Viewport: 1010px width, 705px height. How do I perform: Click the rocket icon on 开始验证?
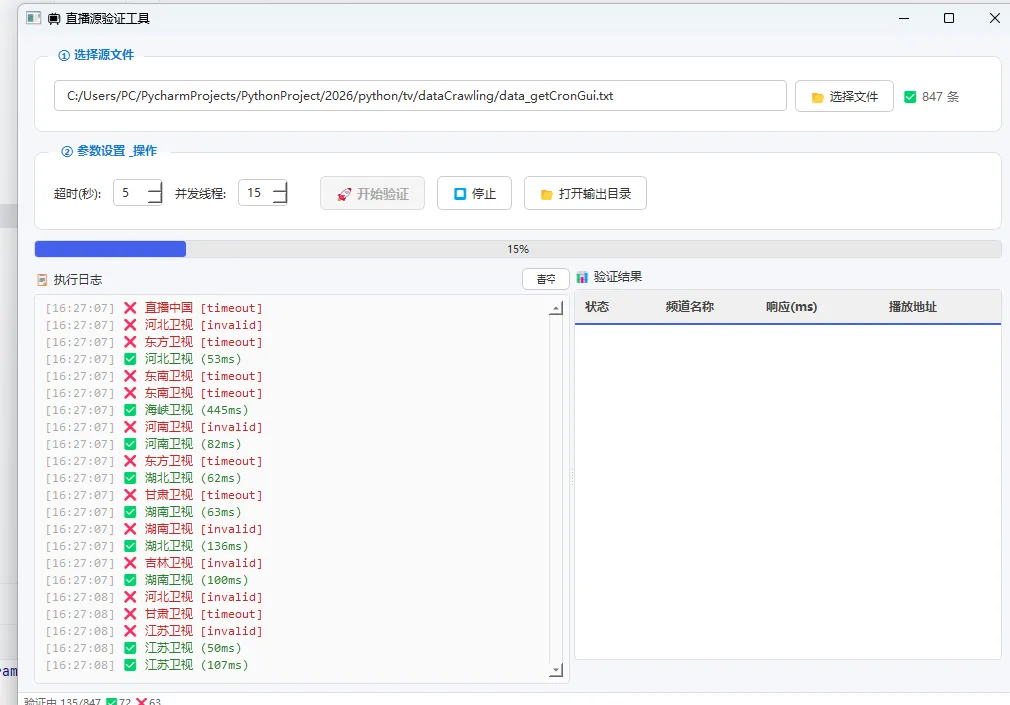(x=345, y=194)
